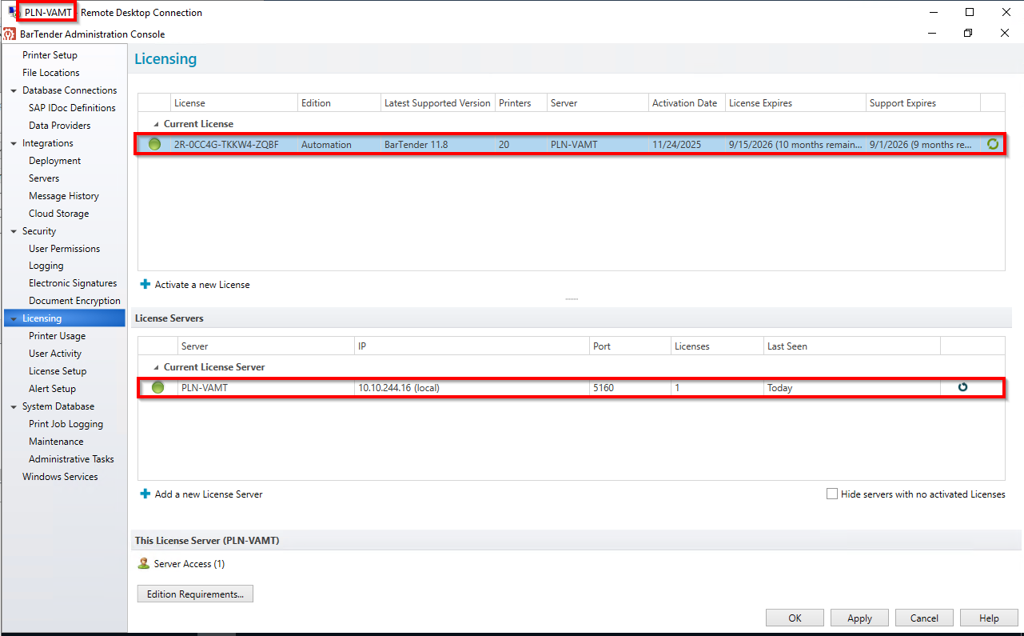The height and width of the screenshot is (636, 1024).
Task: Click the green status icon of license 2R-0CC4G-TKKW4-ZQBF
Action: [x=155, y=144]
